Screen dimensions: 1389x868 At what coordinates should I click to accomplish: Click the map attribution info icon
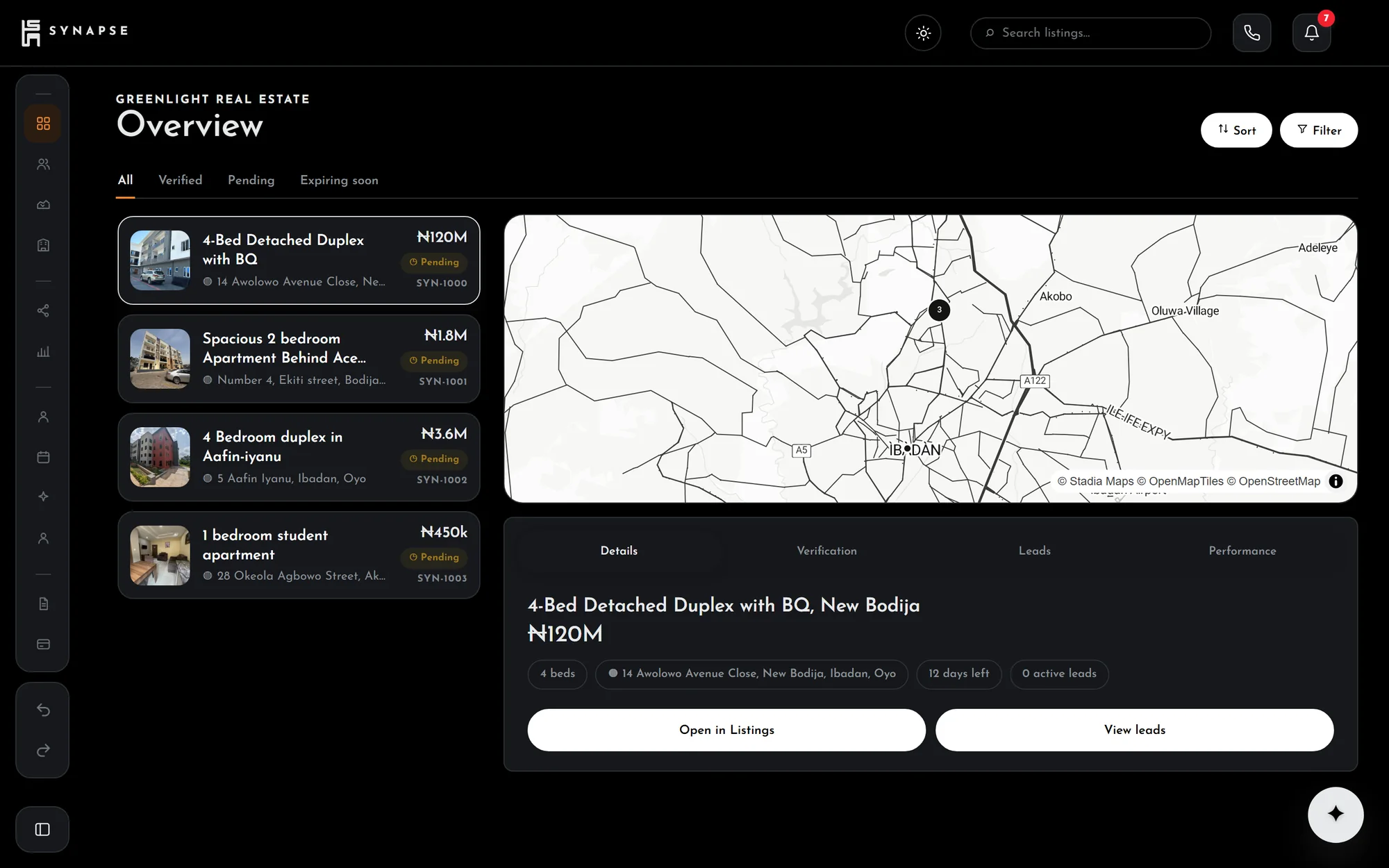pos(1336,481)
